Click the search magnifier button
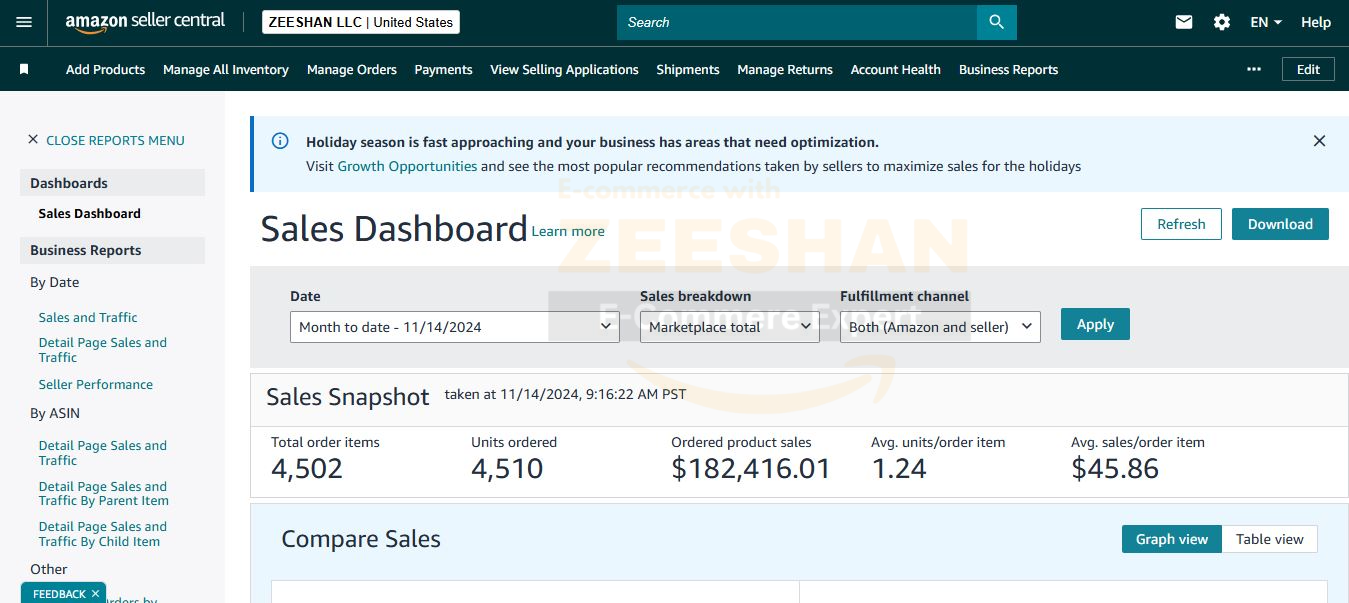Screen dimensions: 1349x603 996,22
